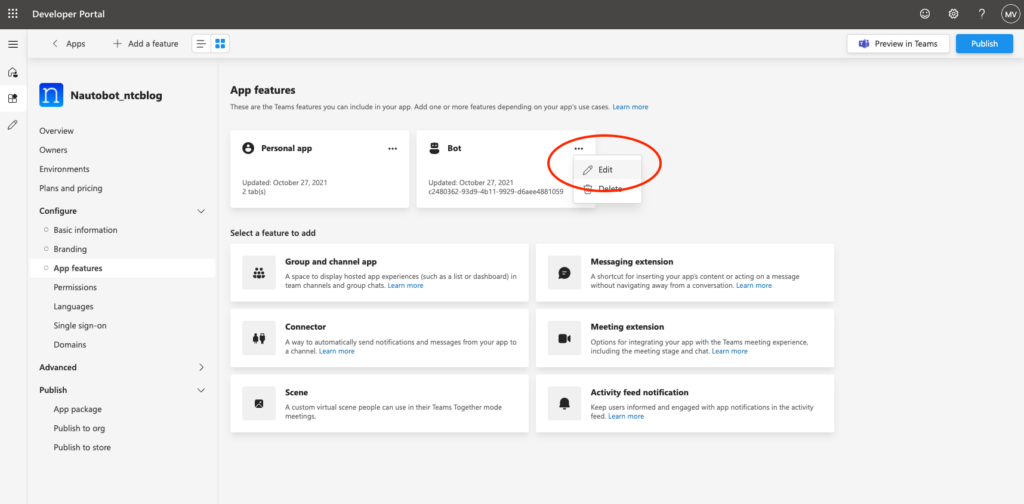Open the settings gear icon
This screenshot has height=504, width=1024.
[x=953, y=14]
